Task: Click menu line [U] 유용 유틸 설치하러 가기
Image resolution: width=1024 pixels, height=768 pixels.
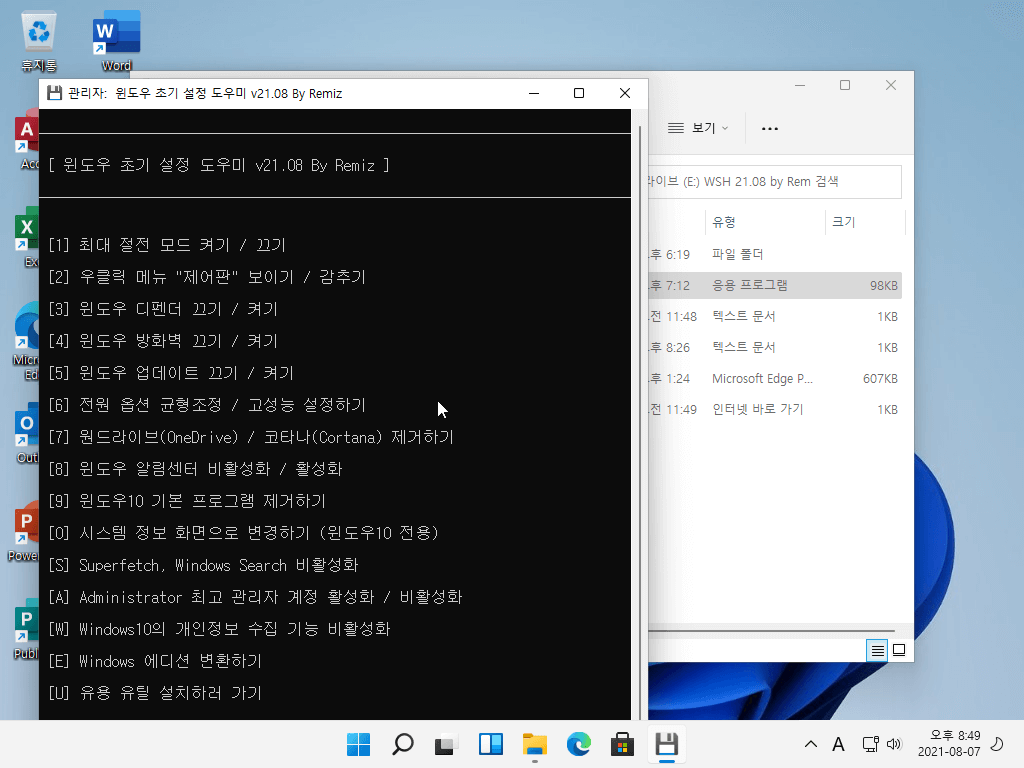Action: pyautogui.click(x=155, y=693)
